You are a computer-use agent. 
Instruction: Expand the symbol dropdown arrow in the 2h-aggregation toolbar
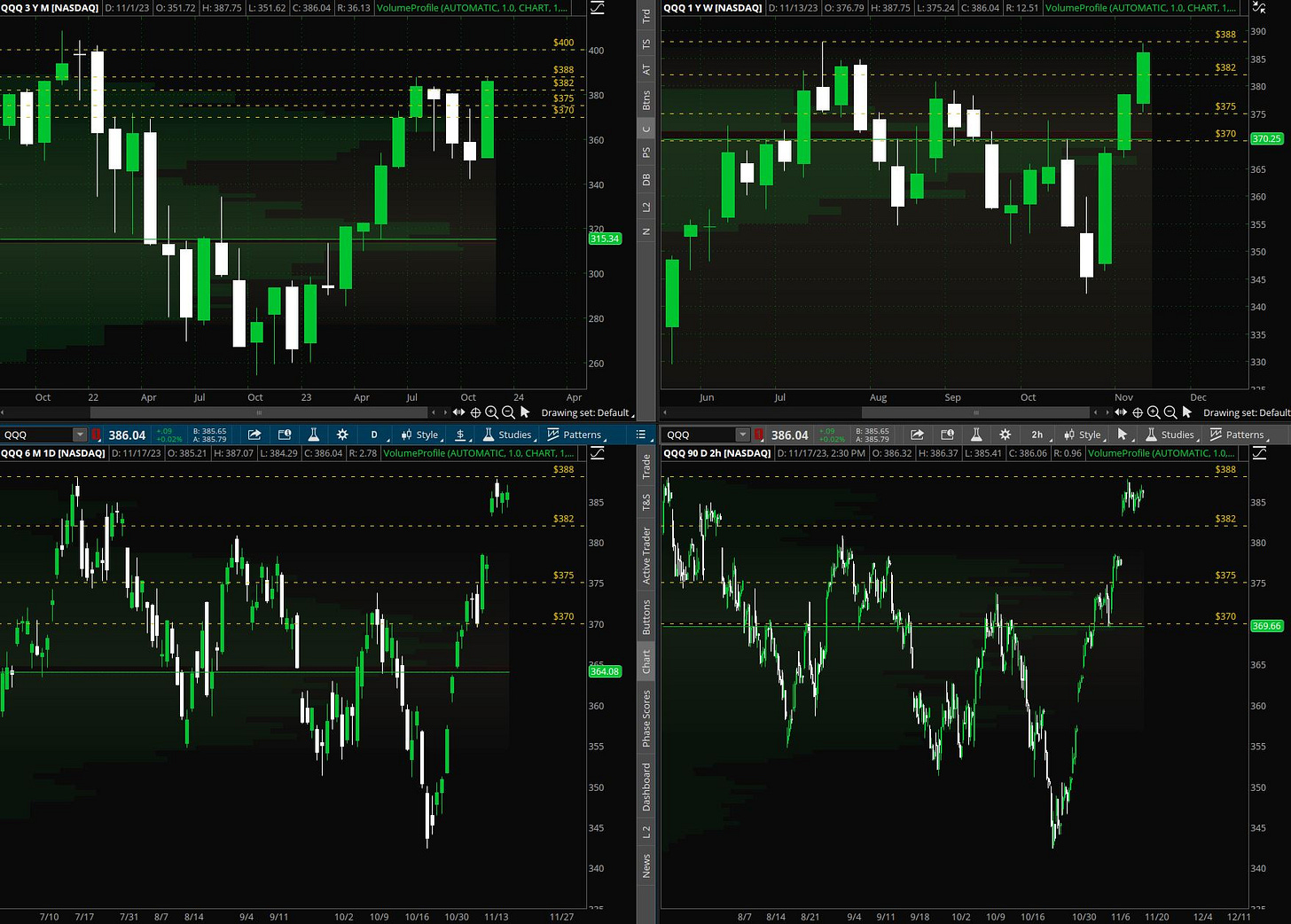[742, 435]
